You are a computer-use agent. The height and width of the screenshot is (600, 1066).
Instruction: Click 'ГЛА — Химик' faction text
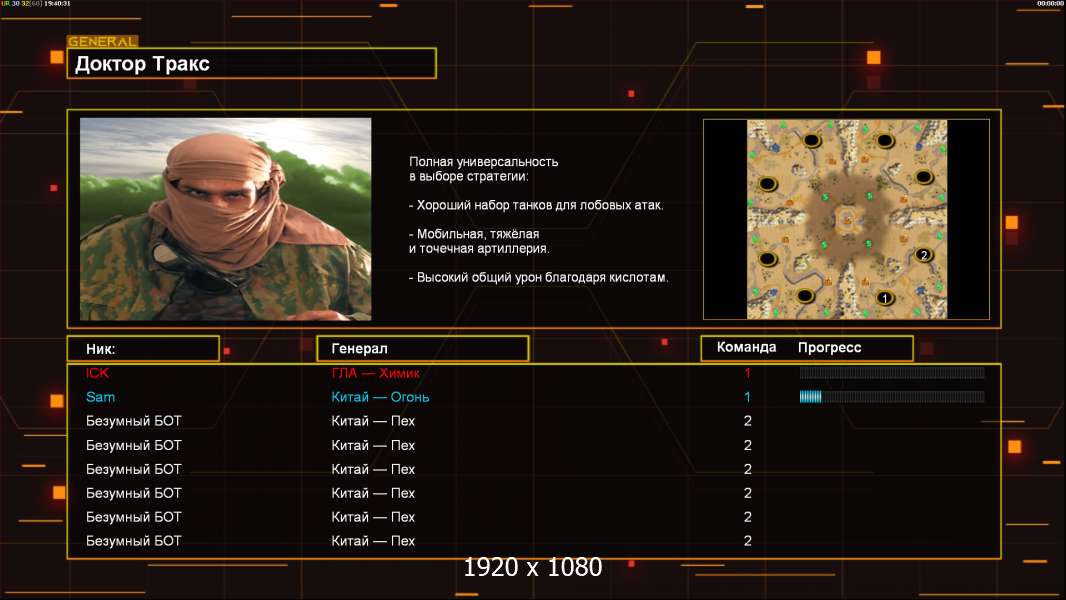[x=375, y=373]
